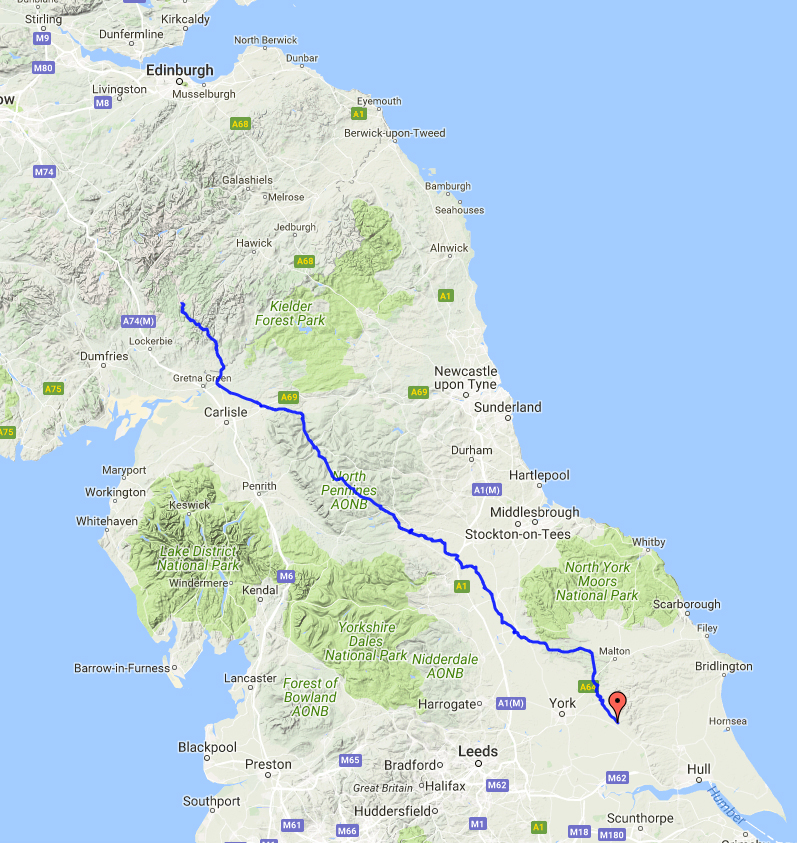Click the Lake District National Park label
The height and width of the screenshot is (843, 797).
[x=198, y=559]
